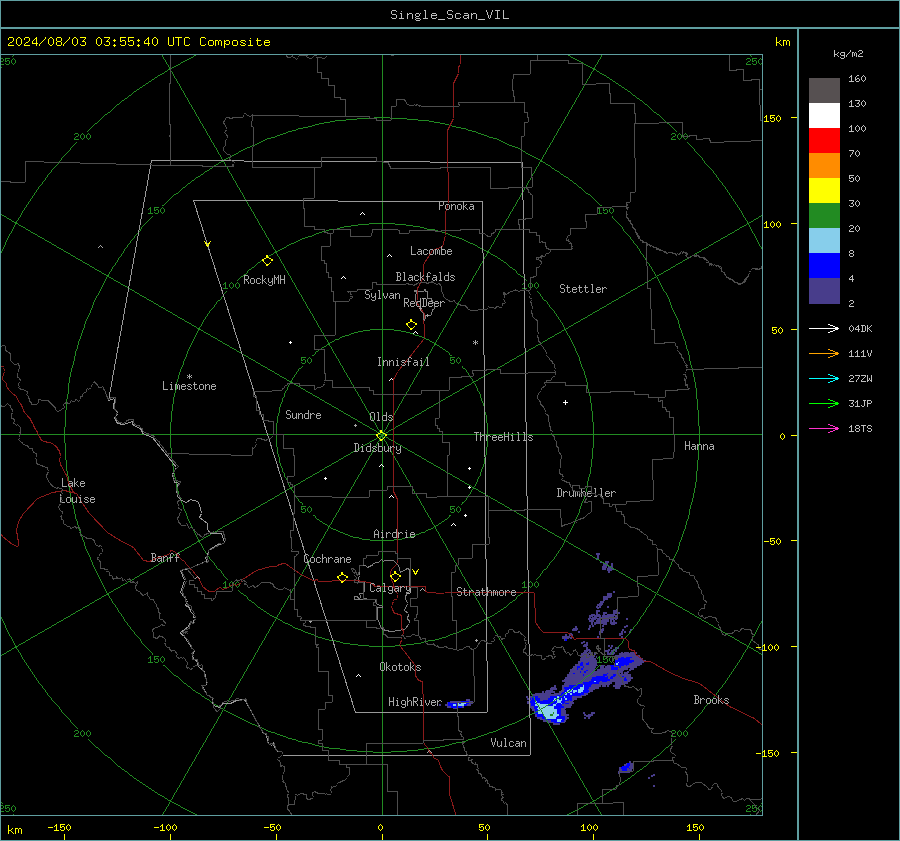
Task: Click the cyan 27ZW arrow legend icon
Action: 824,378
